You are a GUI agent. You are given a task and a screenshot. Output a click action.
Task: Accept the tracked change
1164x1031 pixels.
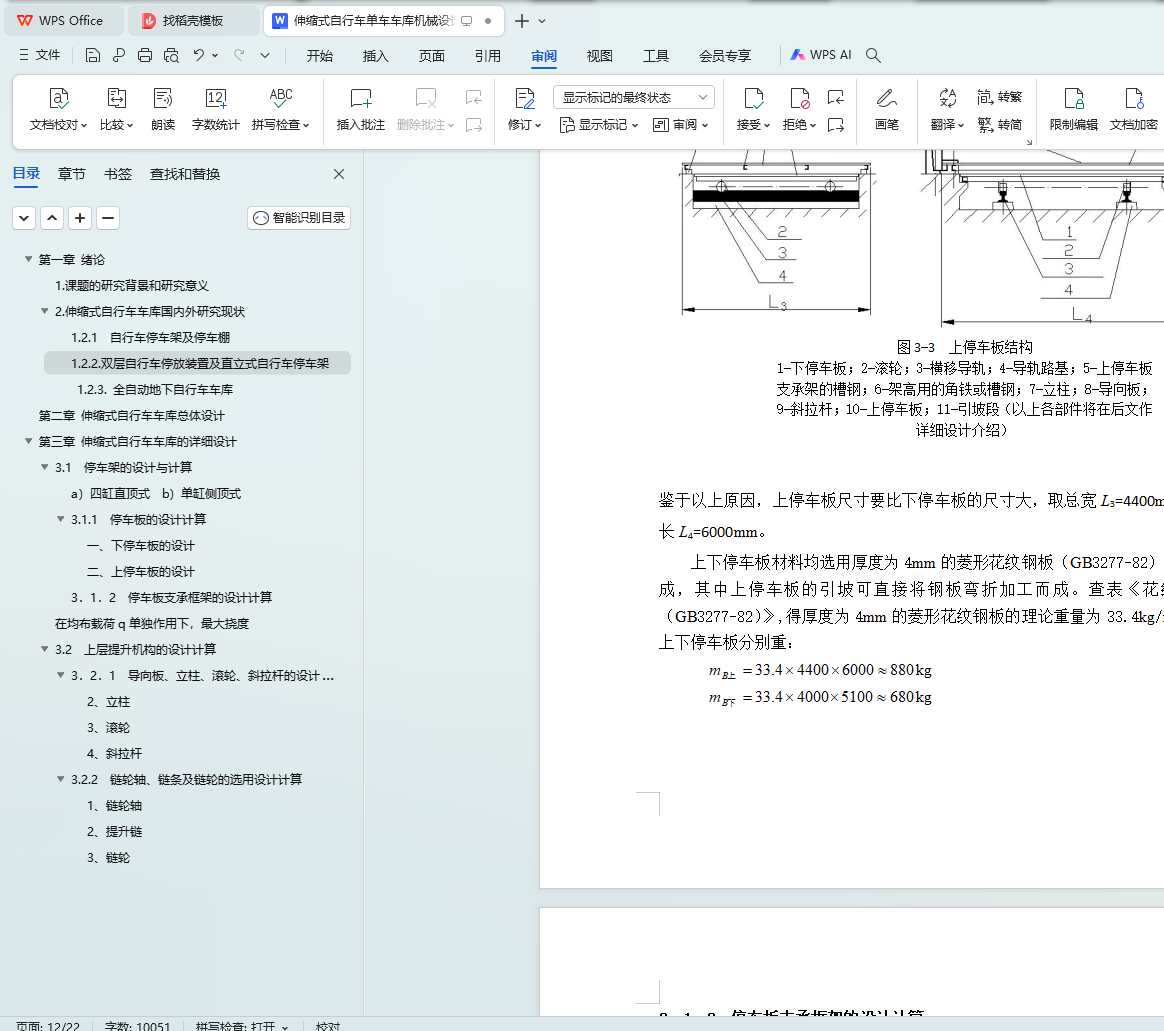[x=753, y=109]
